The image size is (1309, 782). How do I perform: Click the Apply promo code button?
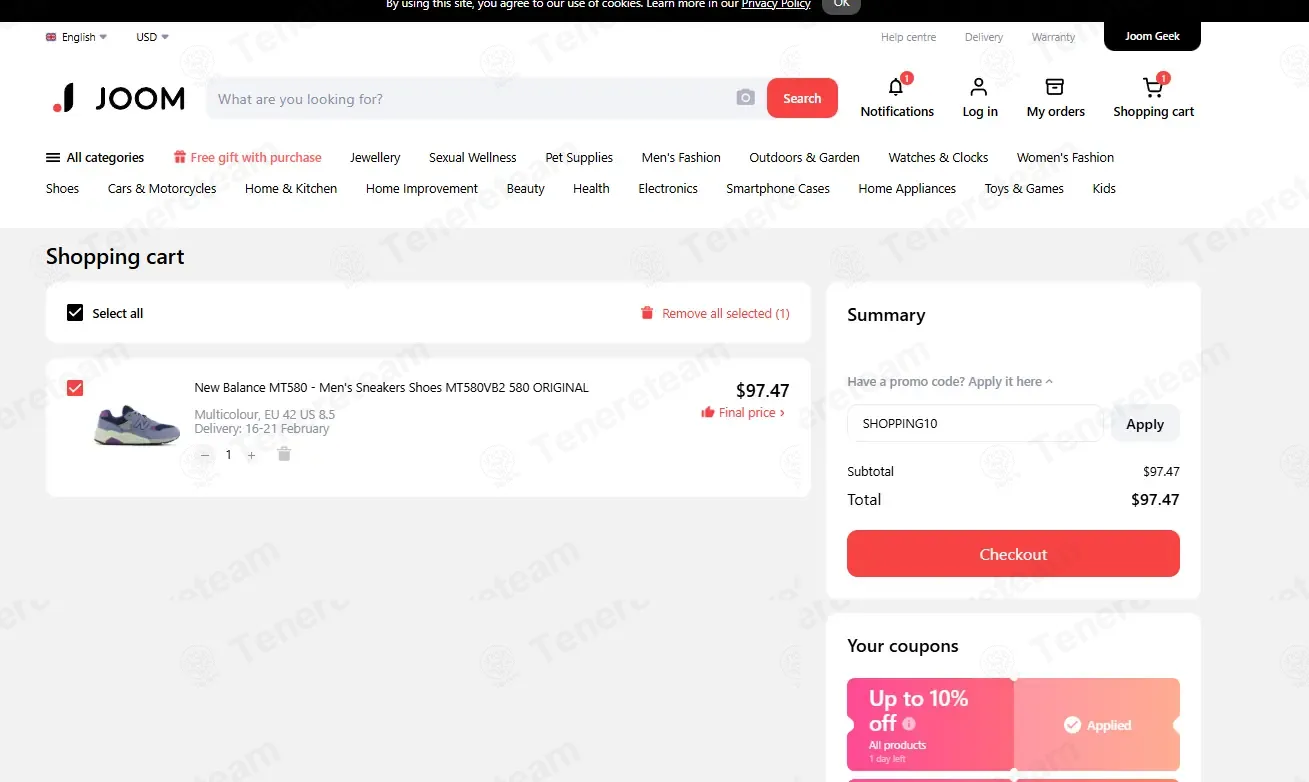tap(1145, 423)
